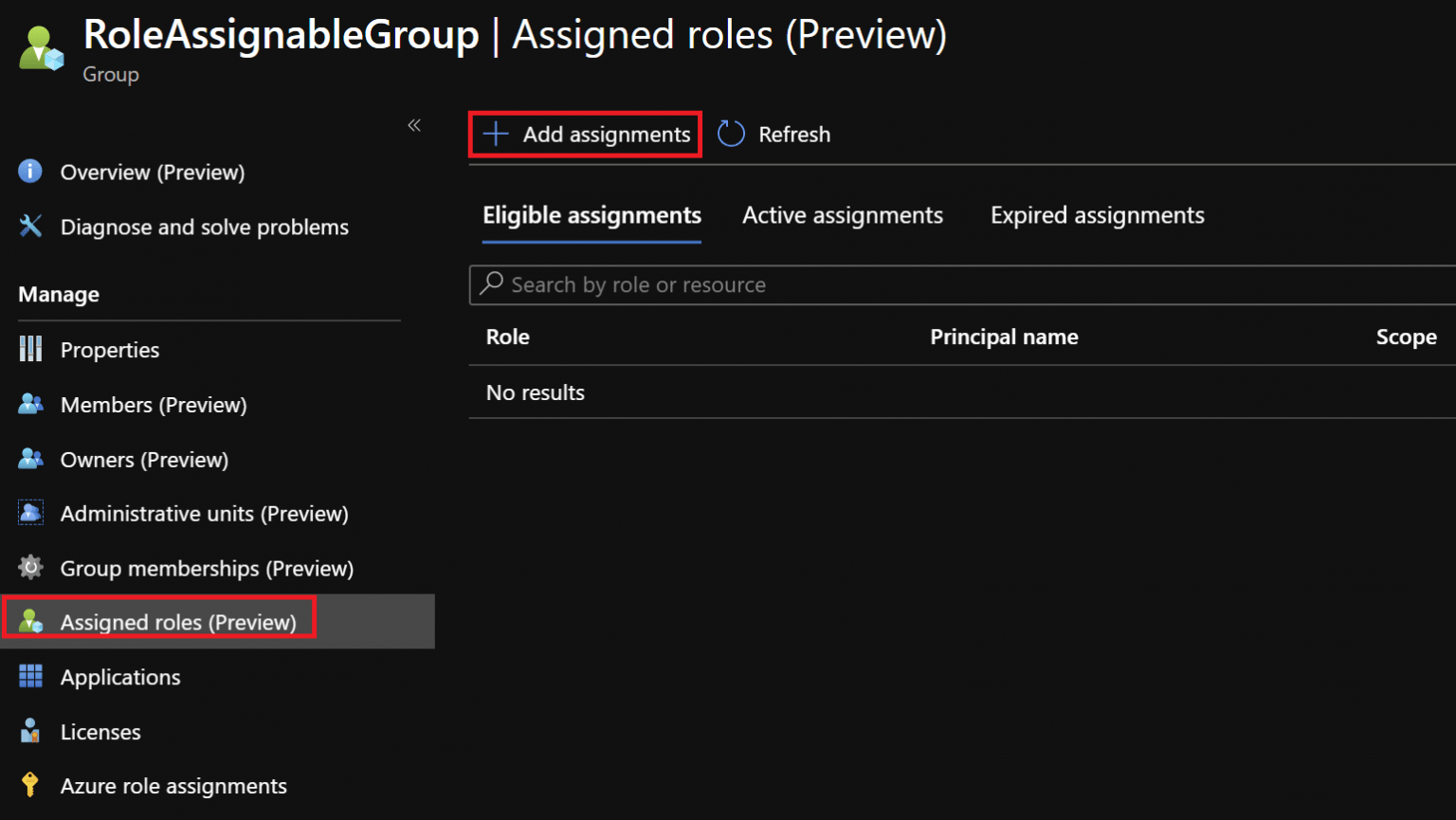Click the Refresh button label
Screen dimensions: 1456x820
point(794,134)
